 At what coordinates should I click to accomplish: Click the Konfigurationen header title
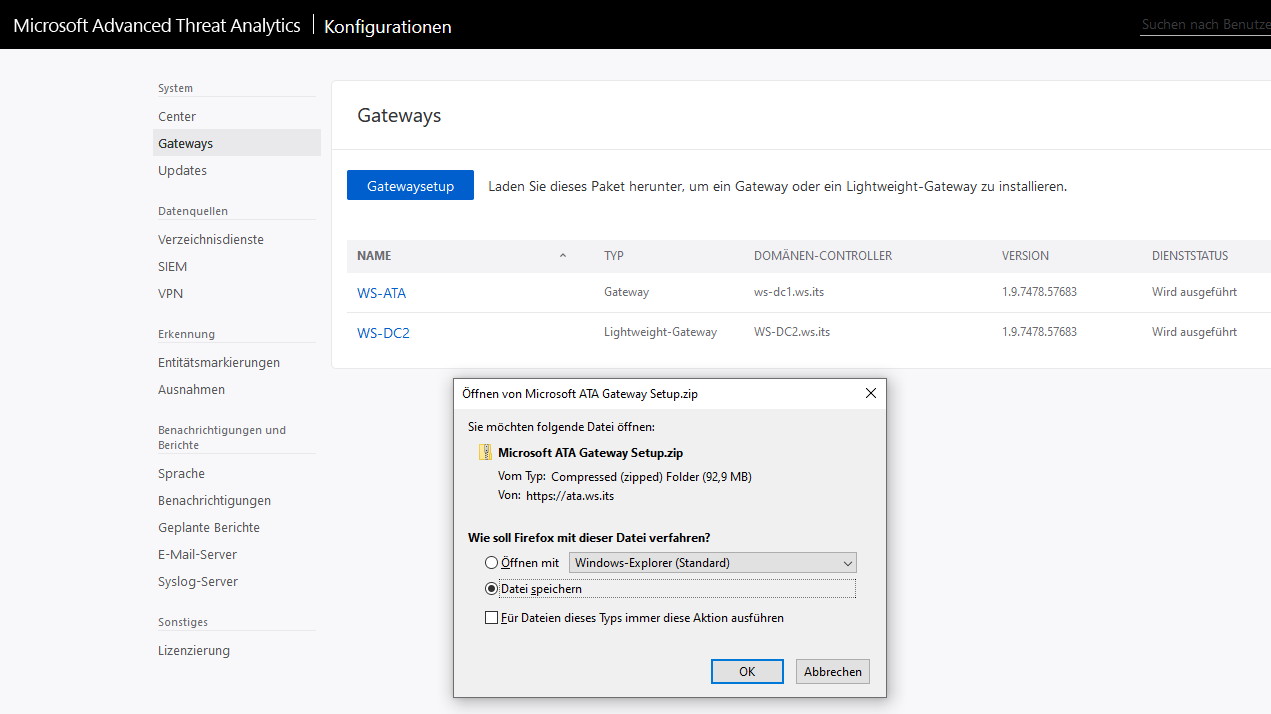tap(388, 27)
